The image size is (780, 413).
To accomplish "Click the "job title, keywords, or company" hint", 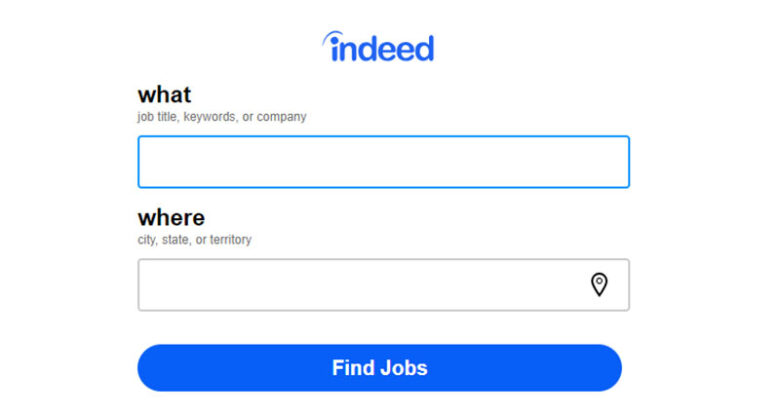I will coord(222,117).
